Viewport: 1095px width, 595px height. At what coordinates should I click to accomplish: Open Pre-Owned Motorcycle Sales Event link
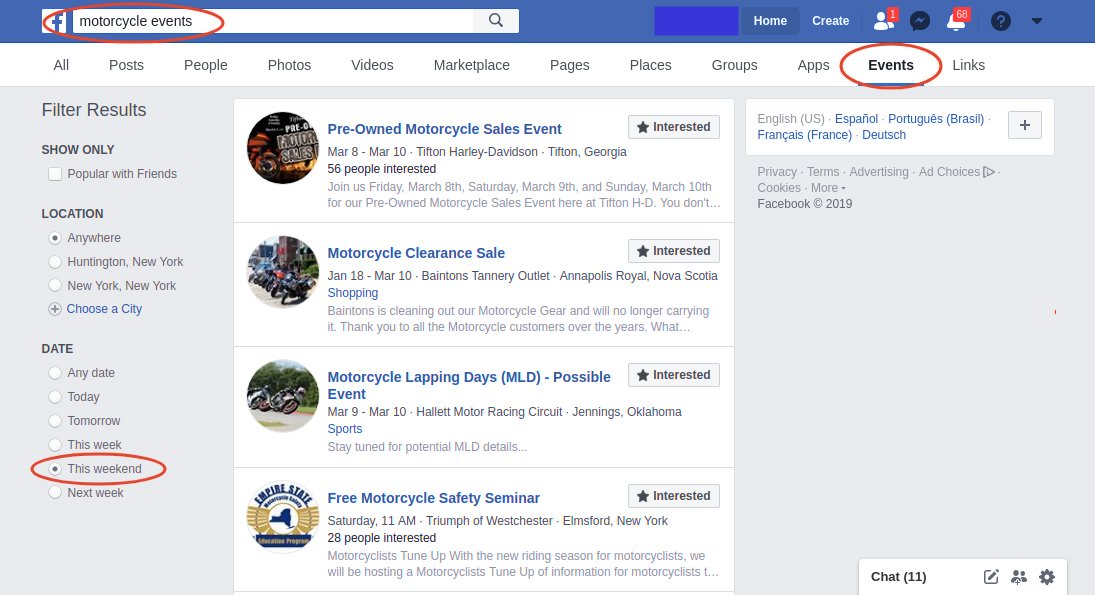[x=445, y=129]
